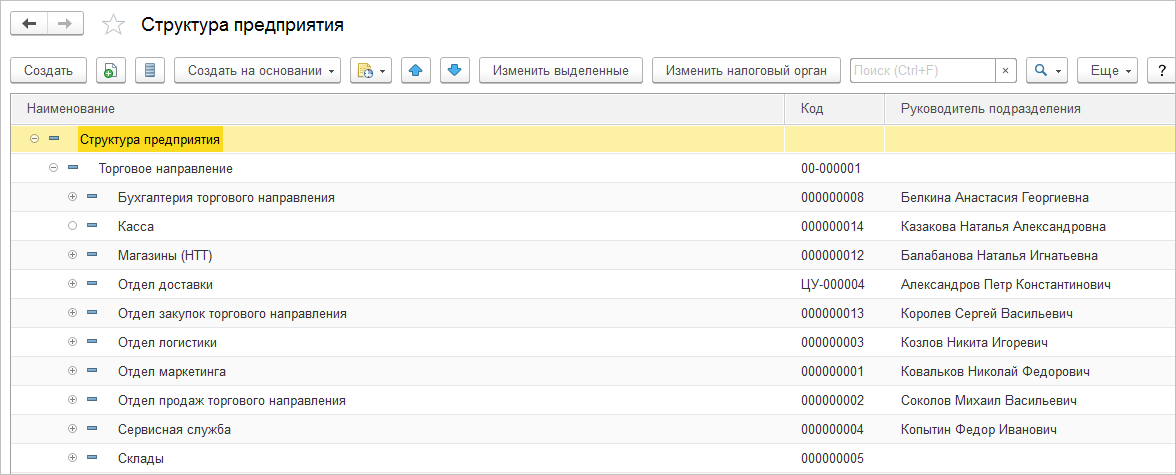Screen dimensions: 1176x475
Task: Open the magnifier search options dropdown
Action: tap(1047, 70)
